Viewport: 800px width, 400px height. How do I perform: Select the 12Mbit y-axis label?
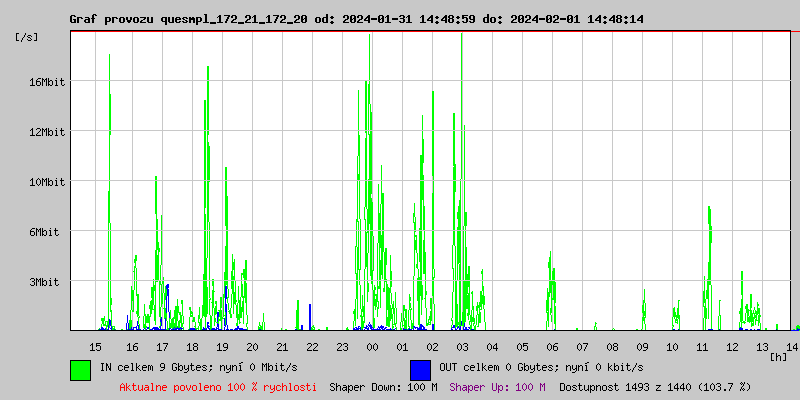pyautogui.click(x=46, y=132)
